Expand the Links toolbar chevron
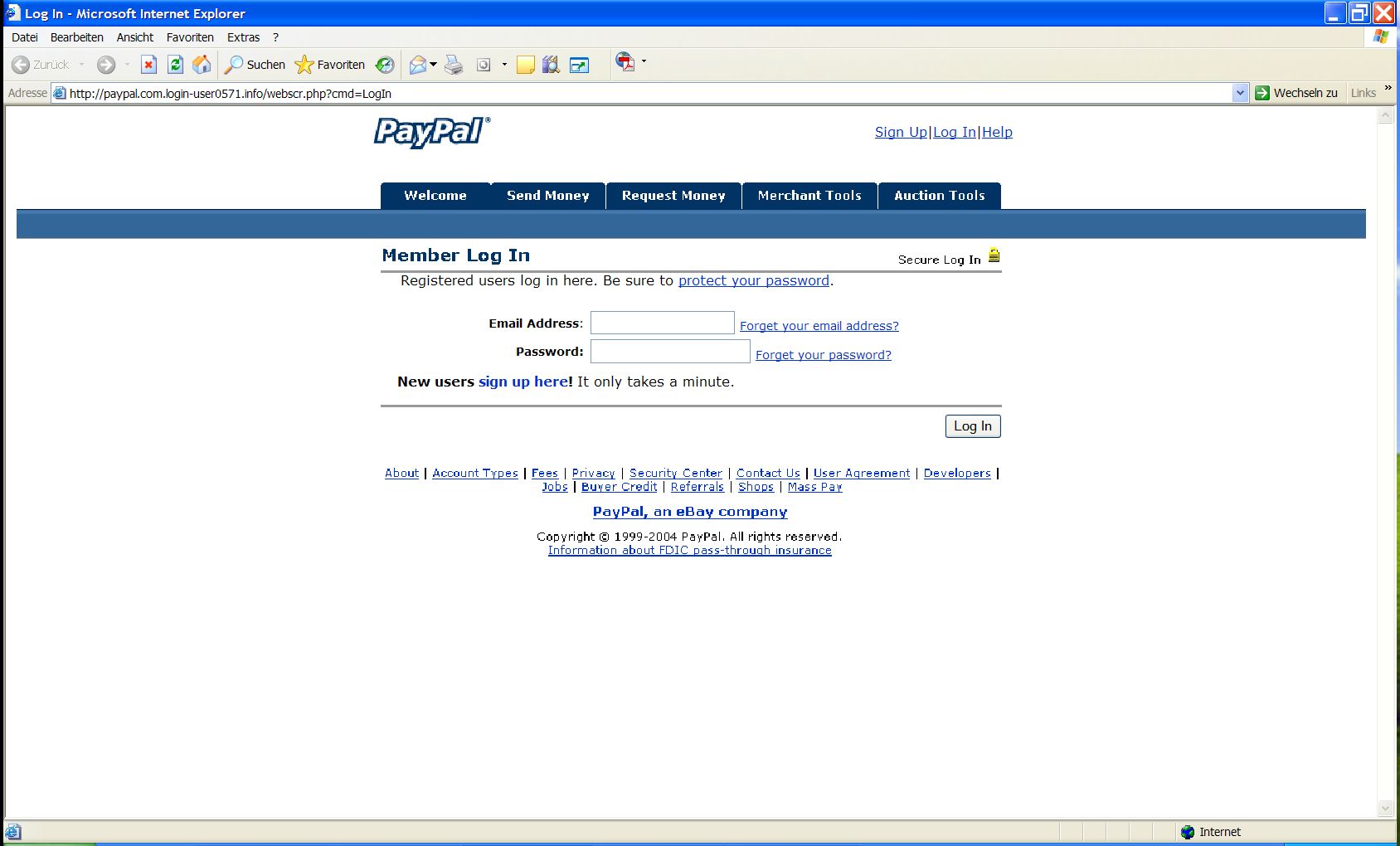The height and width of the screenshot is (846, 1400). [1388, 88]
